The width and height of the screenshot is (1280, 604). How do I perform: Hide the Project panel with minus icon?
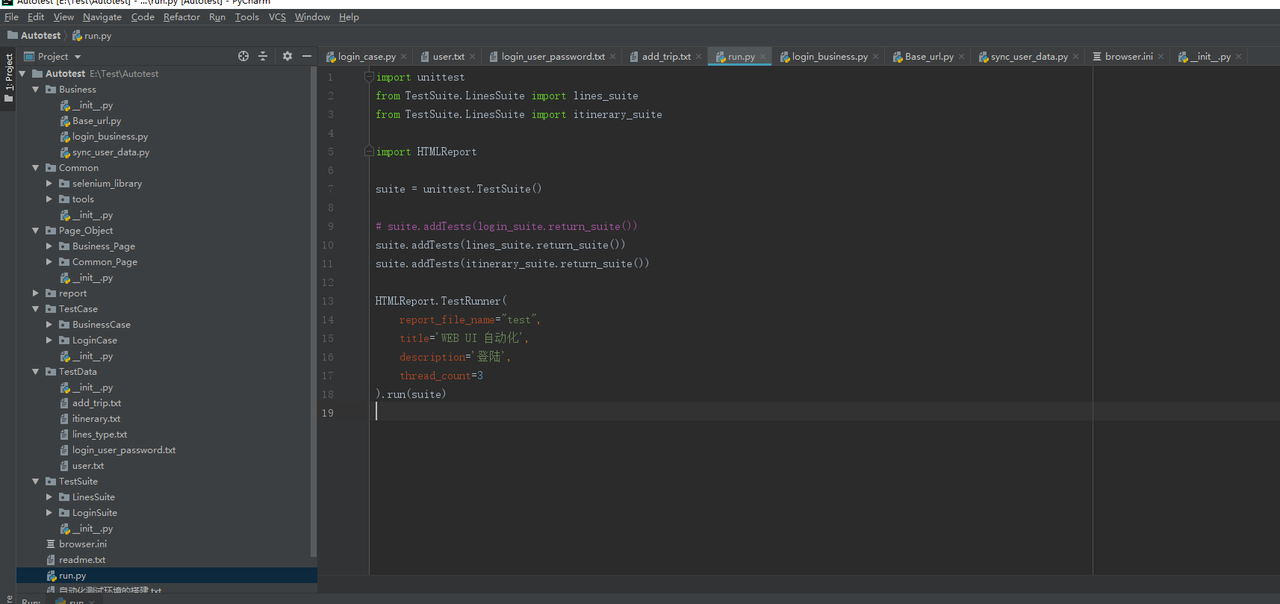tap(306, 57)
